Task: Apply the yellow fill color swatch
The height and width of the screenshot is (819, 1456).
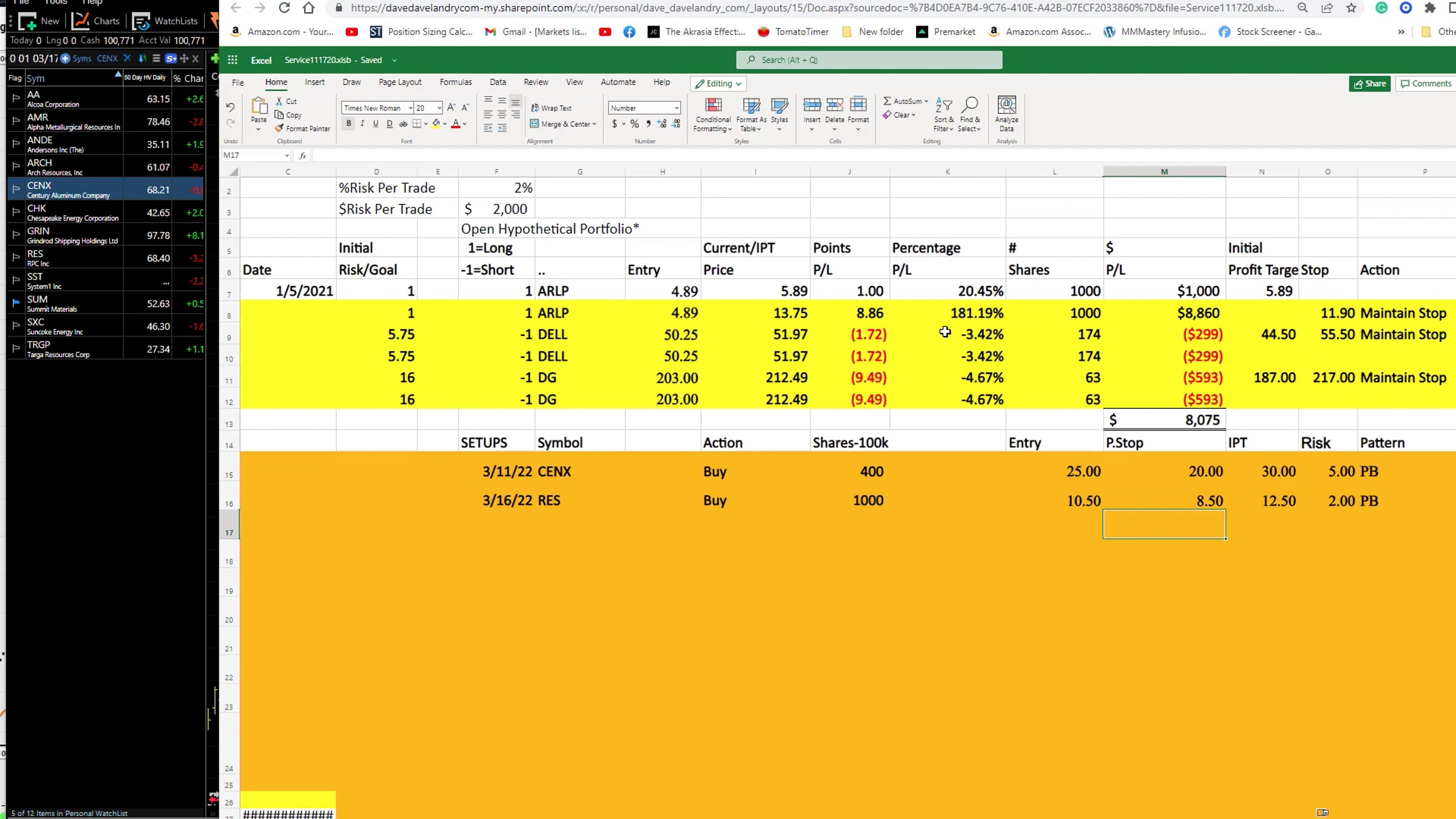Action: click(436, 124)
